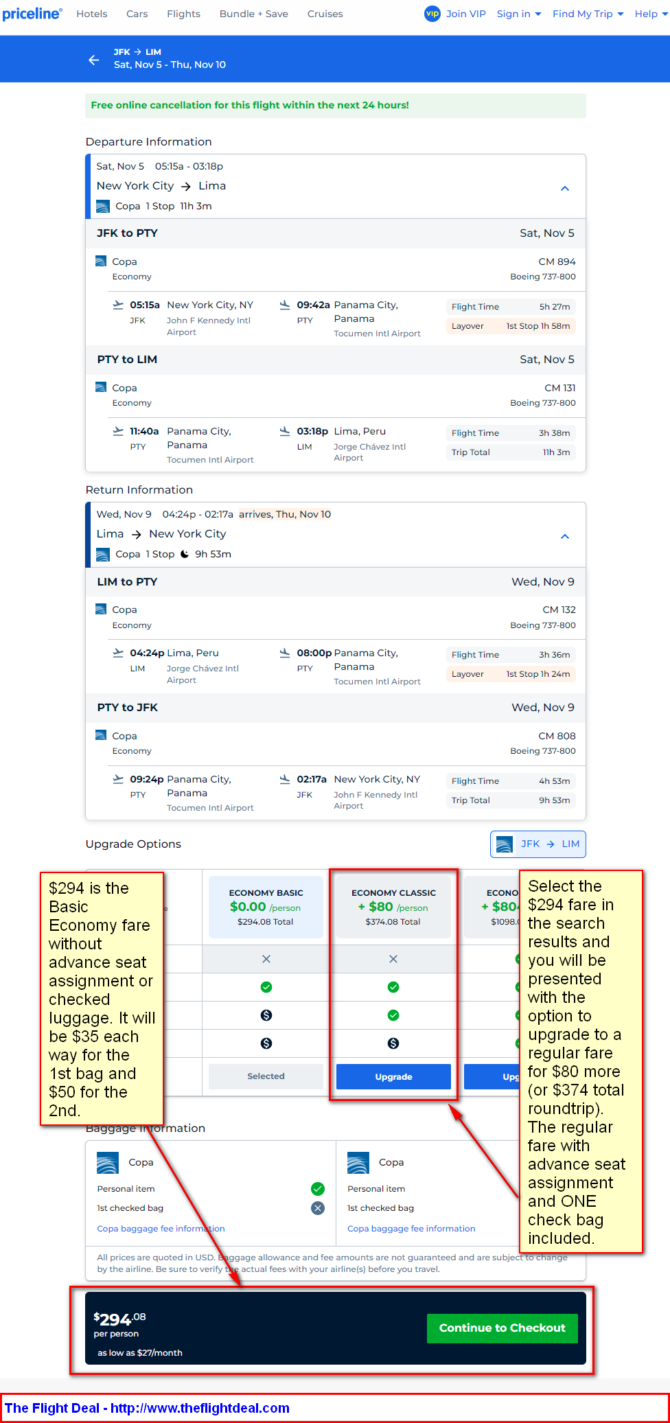
Task: Click takeoff plane icon at 11:40a
Action: point(119,431)
